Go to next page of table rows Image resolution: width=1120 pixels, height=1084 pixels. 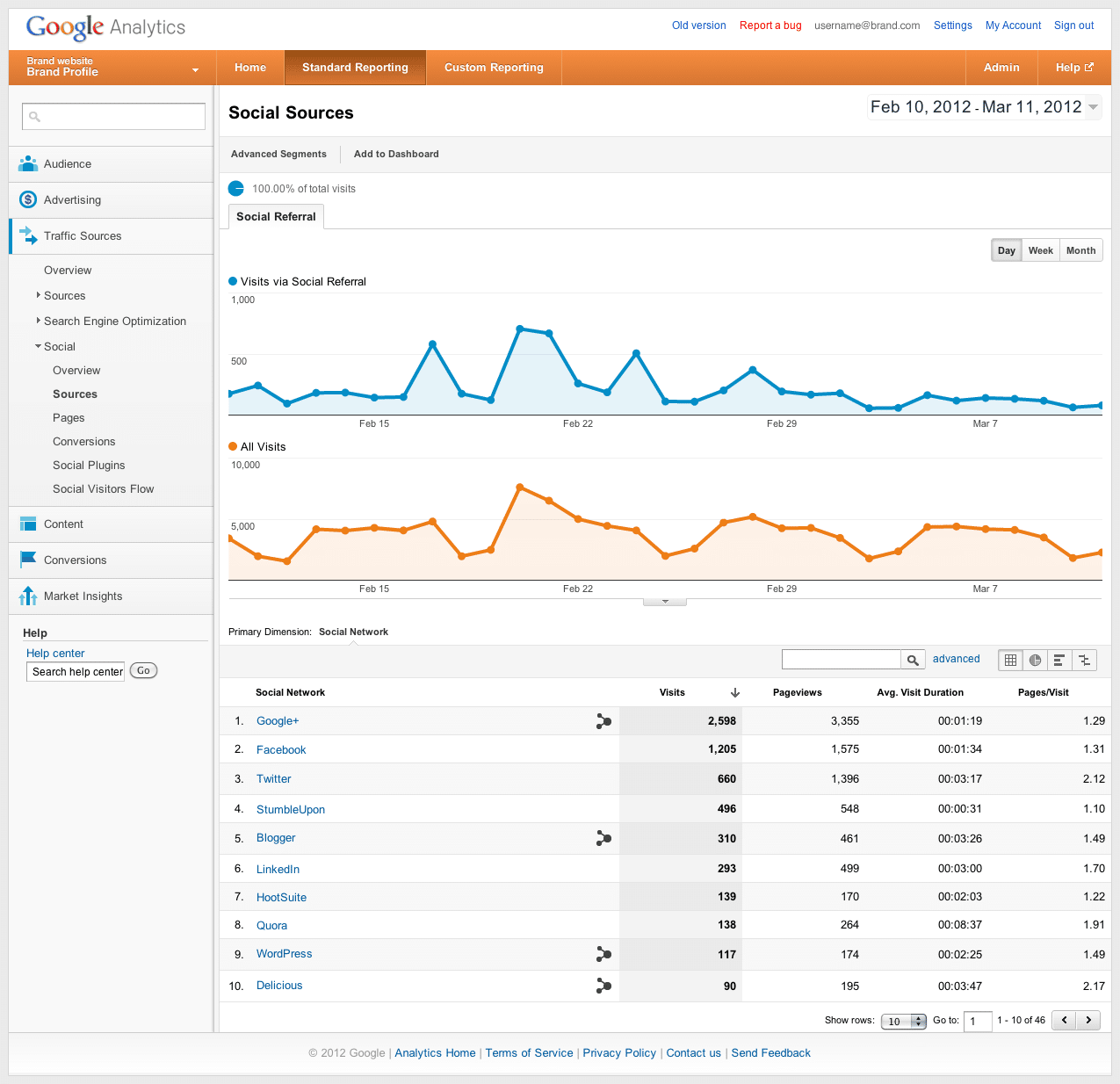tap(1088, 1020)
